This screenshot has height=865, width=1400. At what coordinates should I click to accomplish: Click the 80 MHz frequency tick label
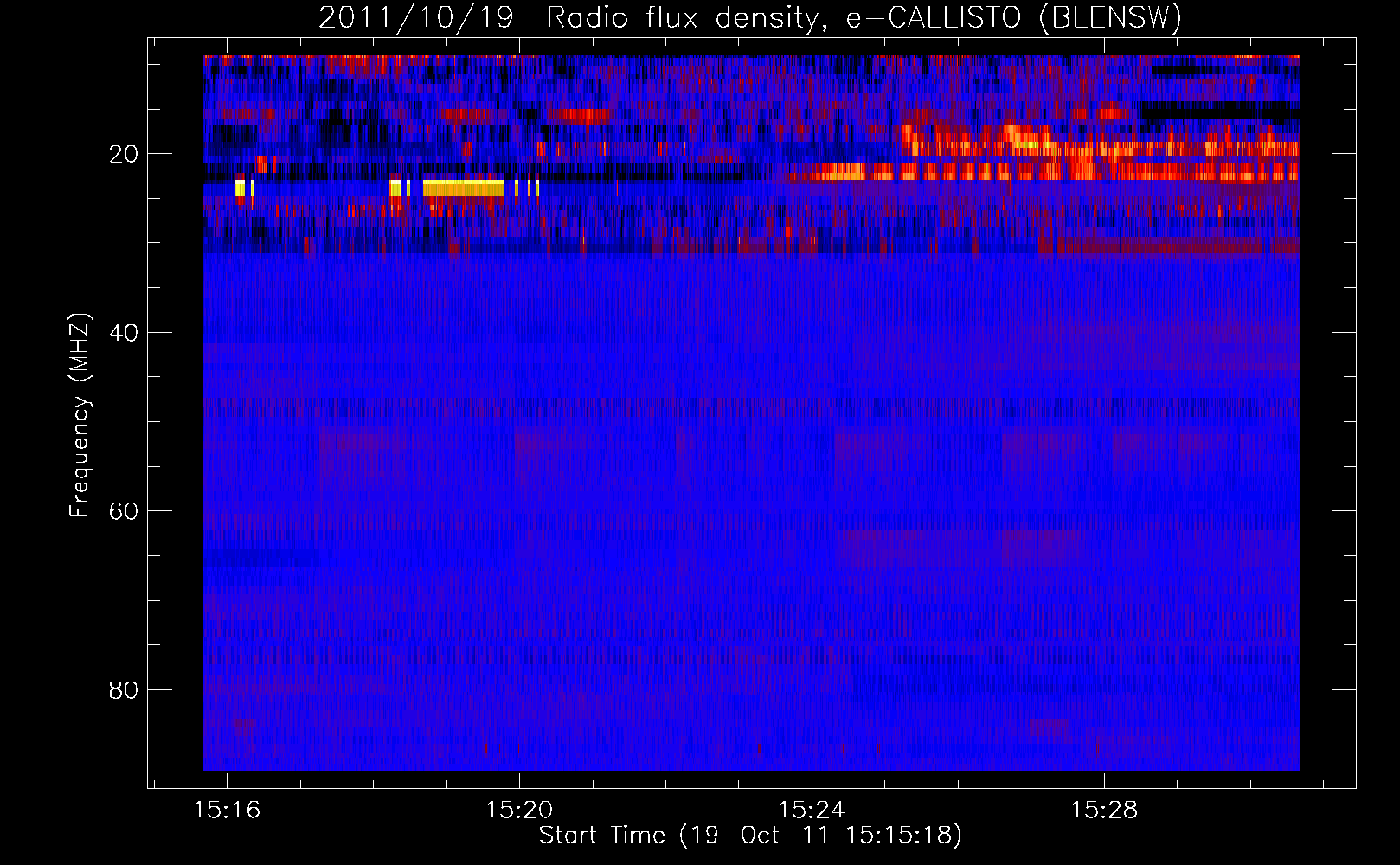125,689
